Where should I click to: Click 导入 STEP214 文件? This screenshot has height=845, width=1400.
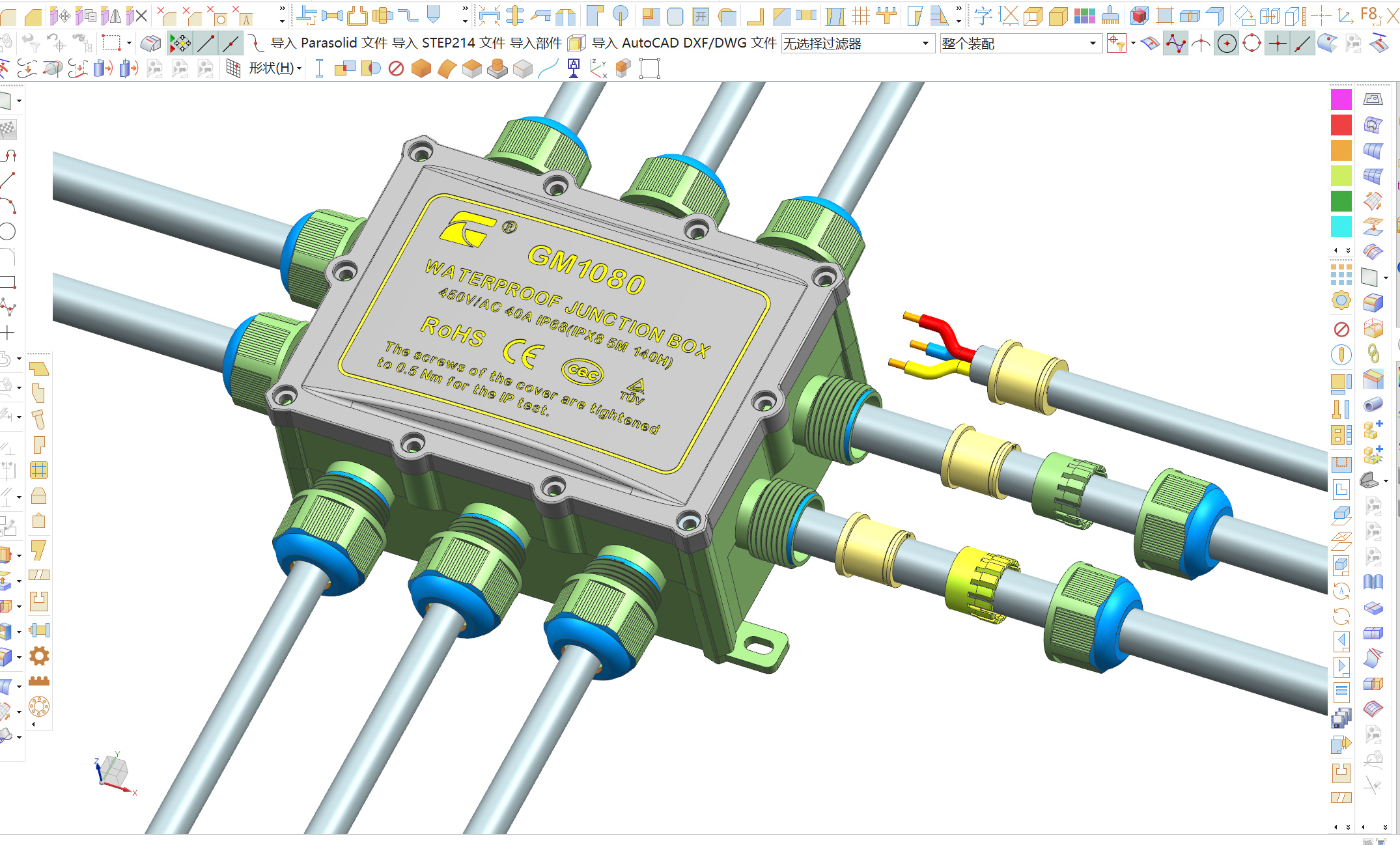pos(448,44)
